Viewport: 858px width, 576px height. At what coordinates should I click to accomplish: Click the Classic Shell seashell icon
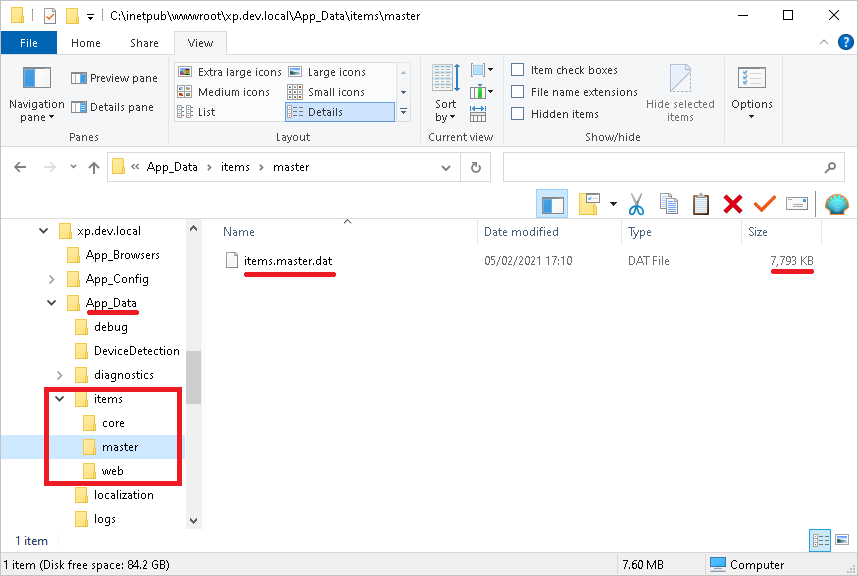tap(837, 205)
